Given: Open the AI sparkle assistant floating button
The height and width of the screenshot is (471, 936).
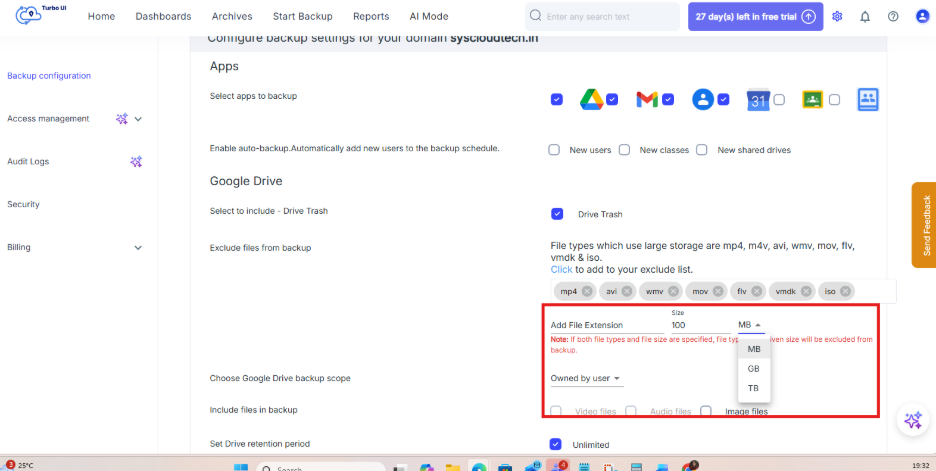Looking at the screenshot, I should (x=913, y=420).
